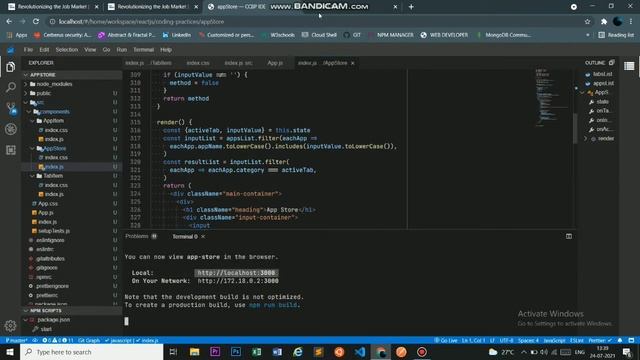
Task: Switch to the index.css editor tab
Action: point(198,63)
